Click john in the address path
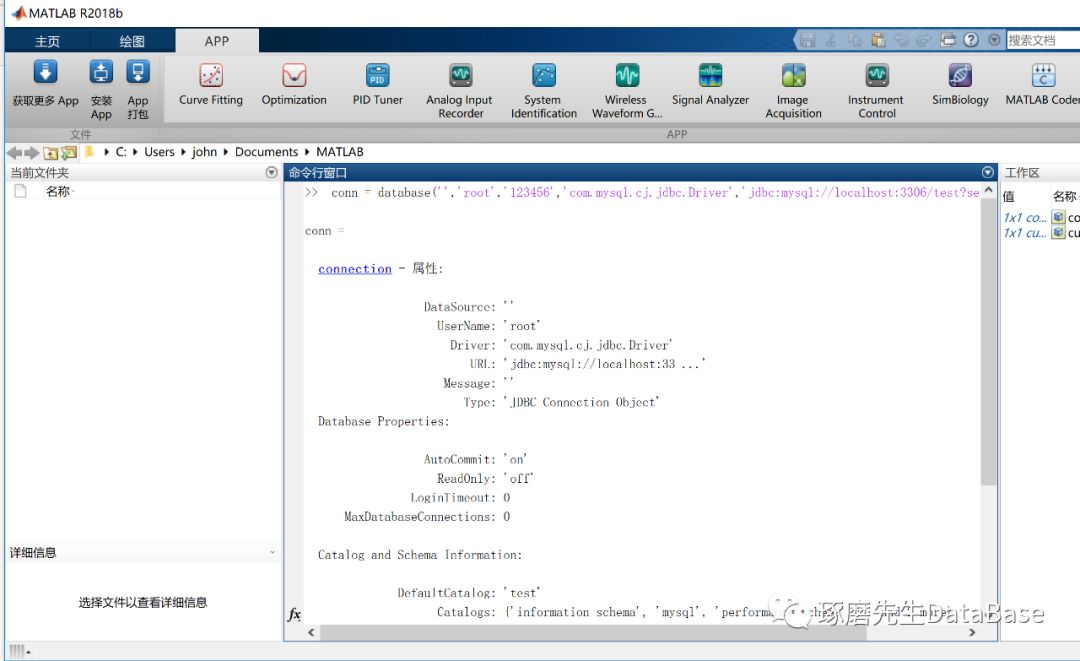This screenshot has height=661, width=1080. pos(204,151)
